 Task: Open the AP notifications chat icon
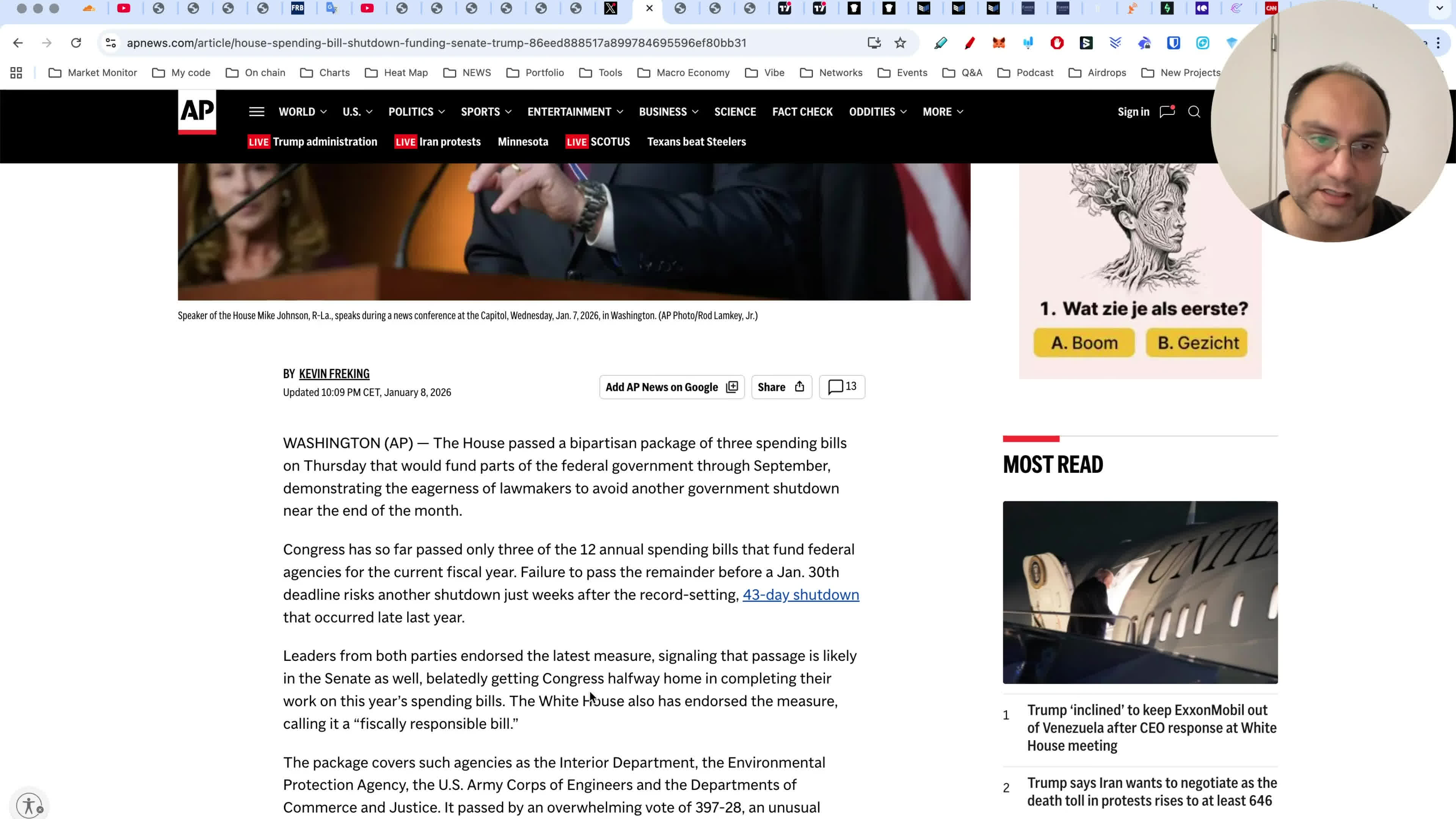click(x=1167, y=111)
